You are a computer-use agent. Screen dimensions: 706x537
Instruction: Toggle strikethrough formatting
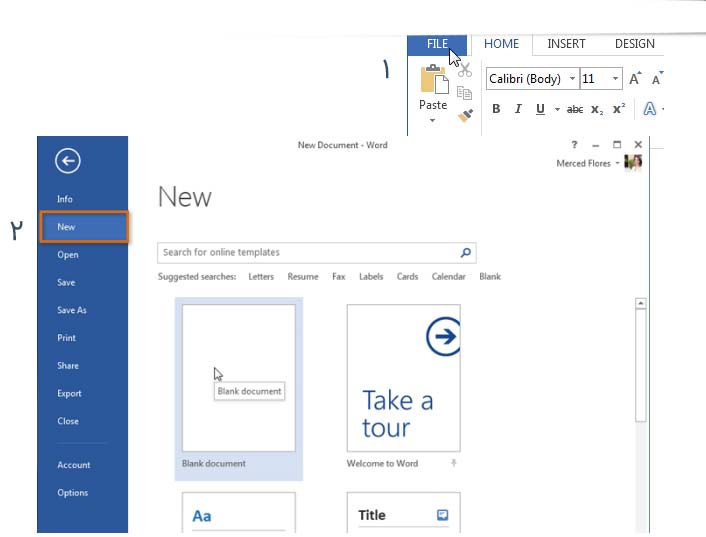click(574, 110)
